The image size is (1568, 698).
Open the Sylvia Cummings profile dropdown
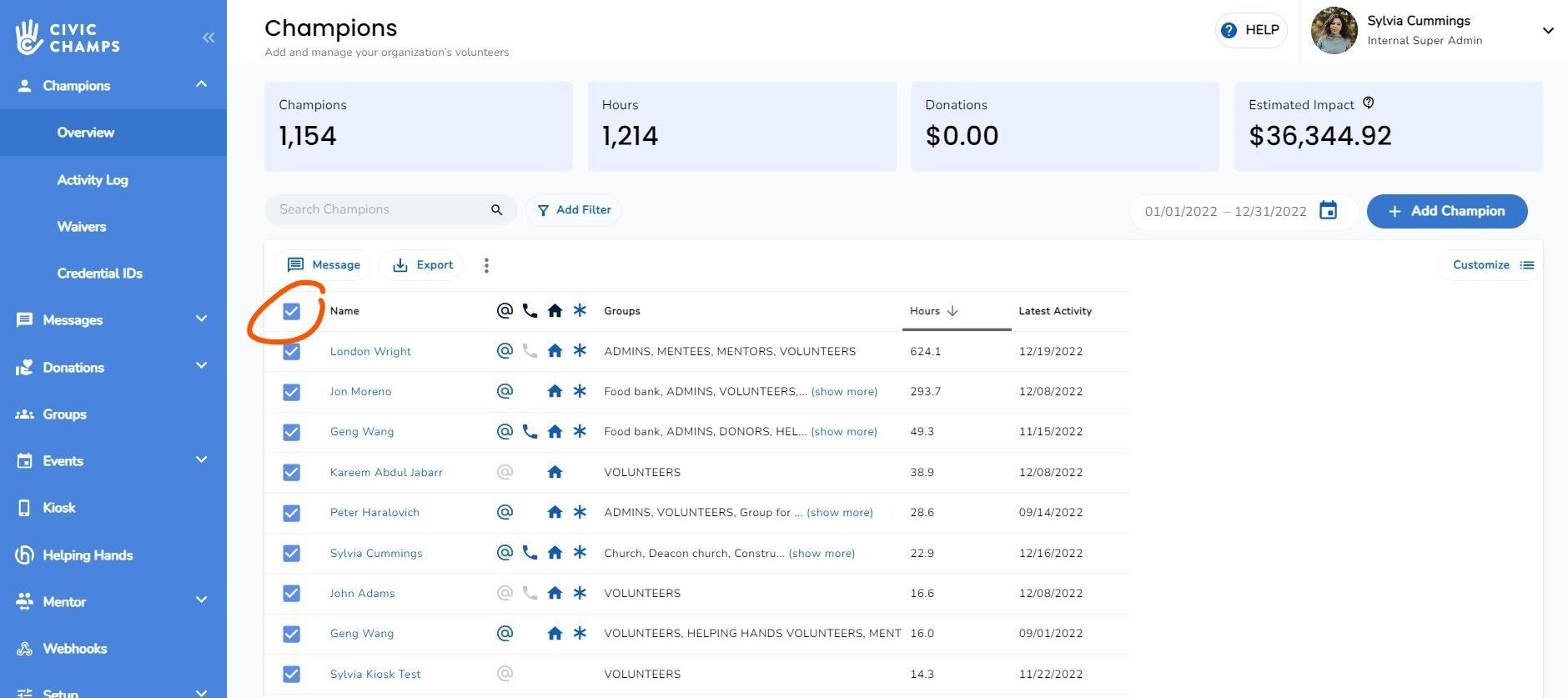pos(1547,31)
